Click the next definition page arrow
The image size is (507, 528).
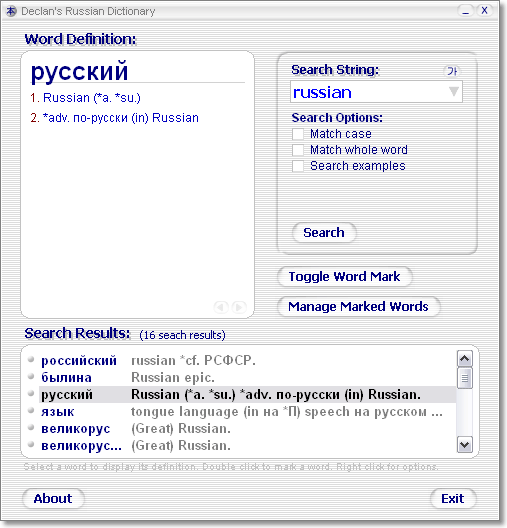coord(239,307)
